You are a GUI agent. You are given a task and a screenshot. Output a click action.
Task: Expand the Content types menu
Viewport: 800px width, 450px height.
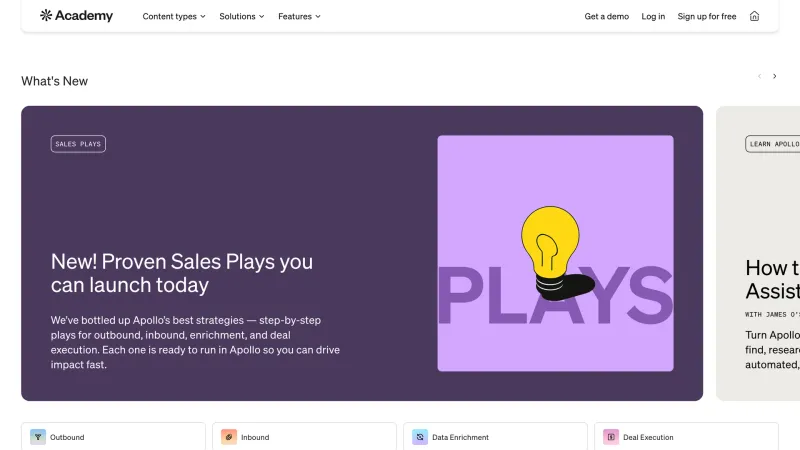[174, 16]
